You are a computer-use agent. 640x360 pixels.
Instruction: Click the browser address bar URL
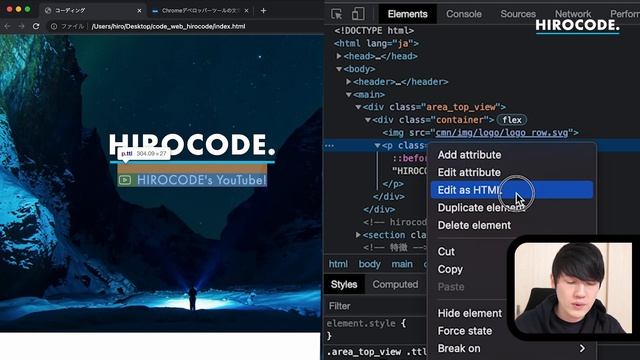(x=169, y=26)
